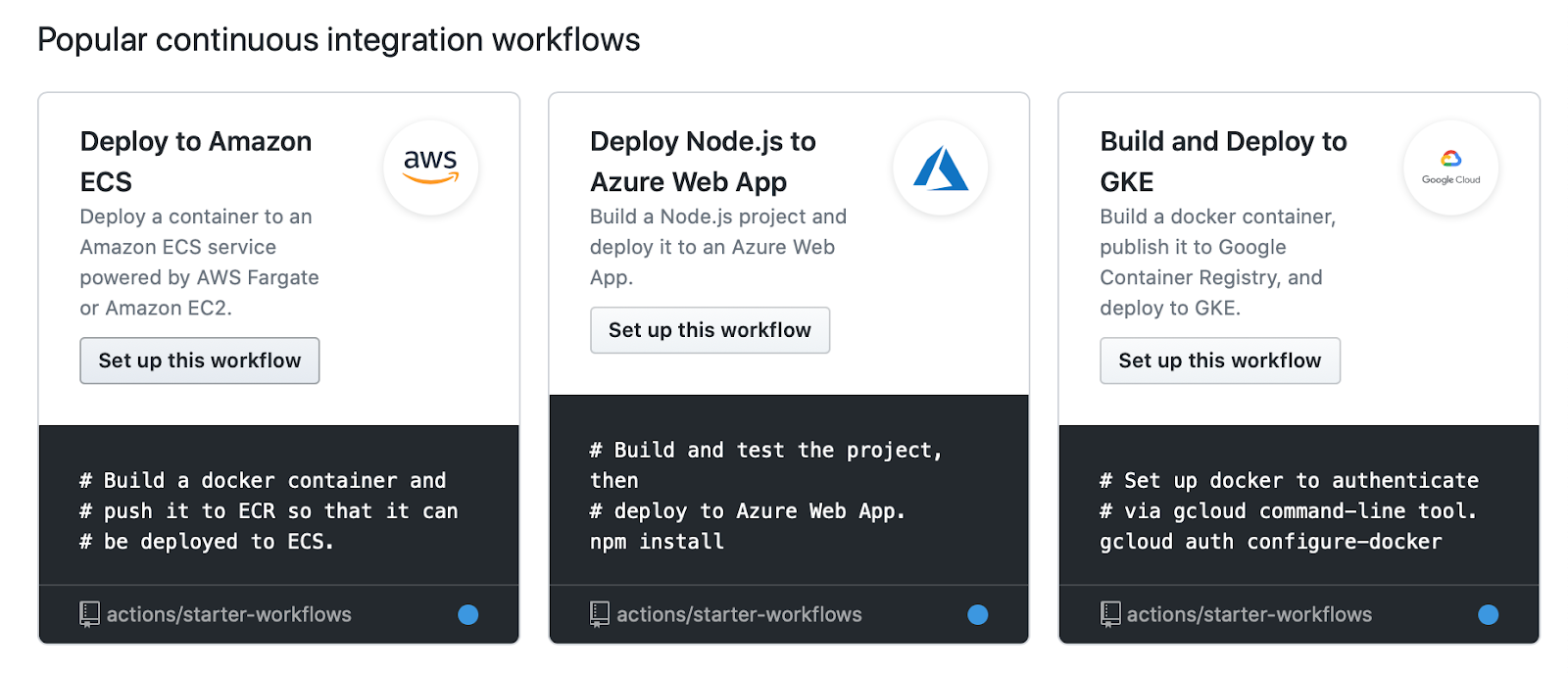Click the AWS logo icon
The height and width of the screenshot is (674, 1568).
coord(430,168)
